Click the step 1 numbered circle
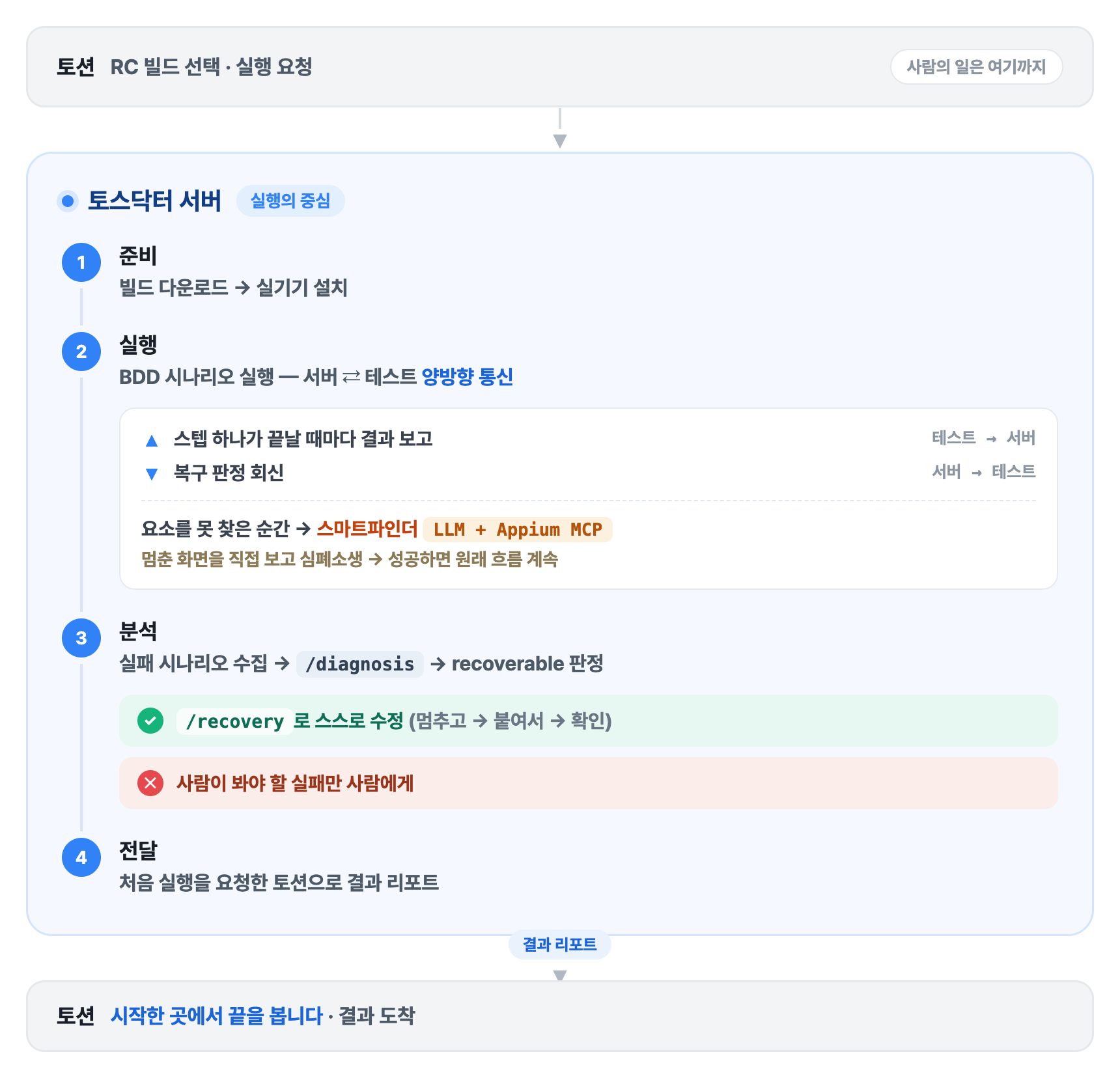 (x=81, y=262)
